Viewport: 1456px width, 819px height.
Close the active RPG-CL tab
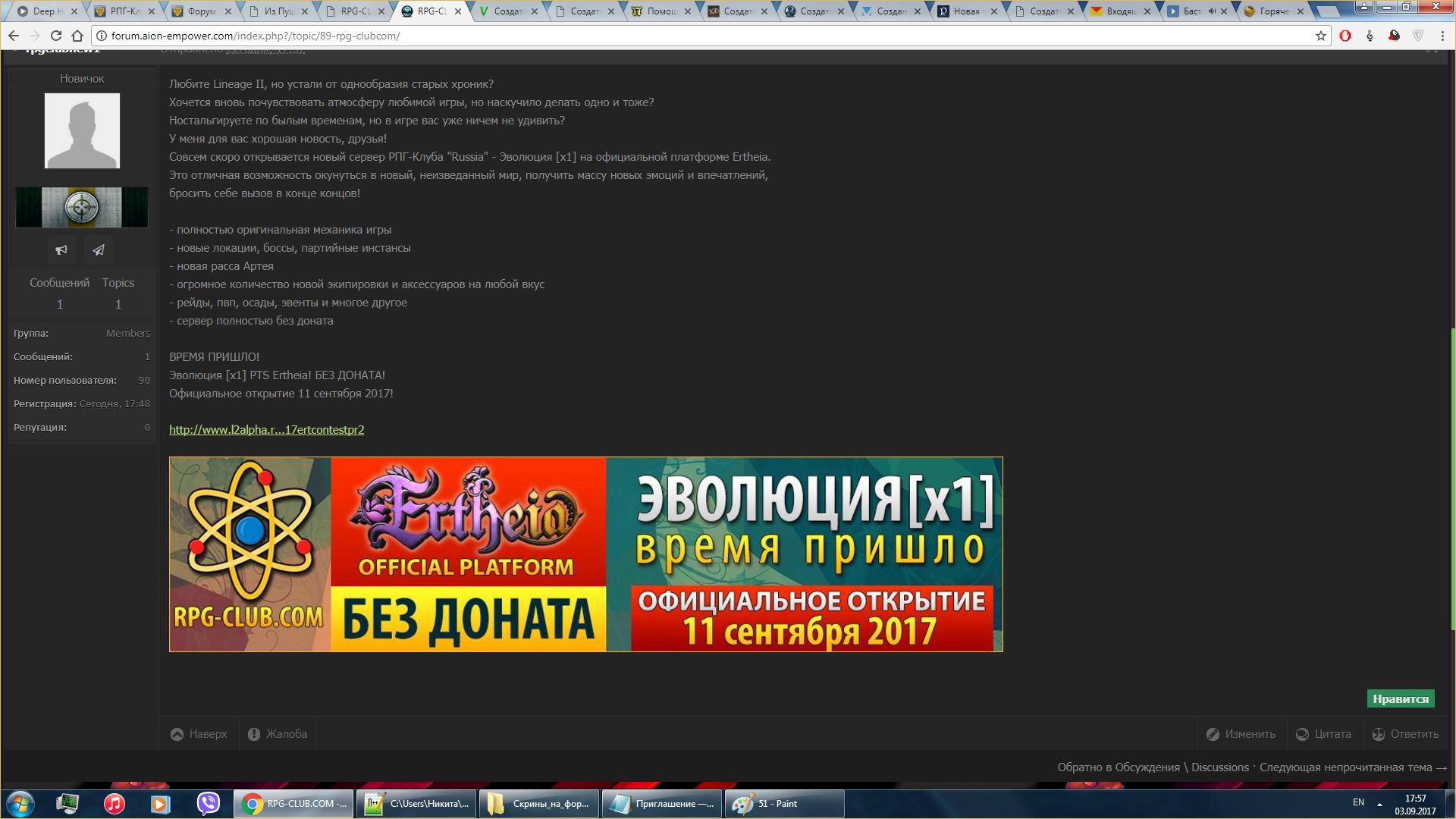click(x=457, y=11)
